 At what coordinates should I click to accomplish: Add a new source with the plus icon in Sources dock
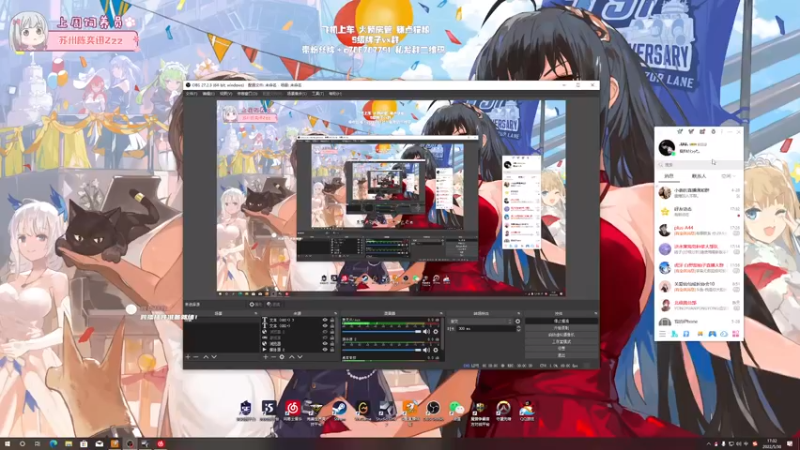[265, 357]
